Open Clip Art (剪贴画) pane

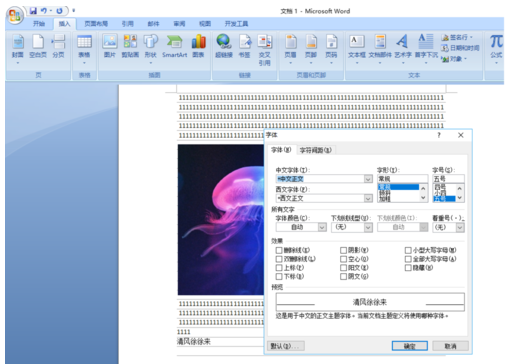pyautogui.click(x=130, y=47)
